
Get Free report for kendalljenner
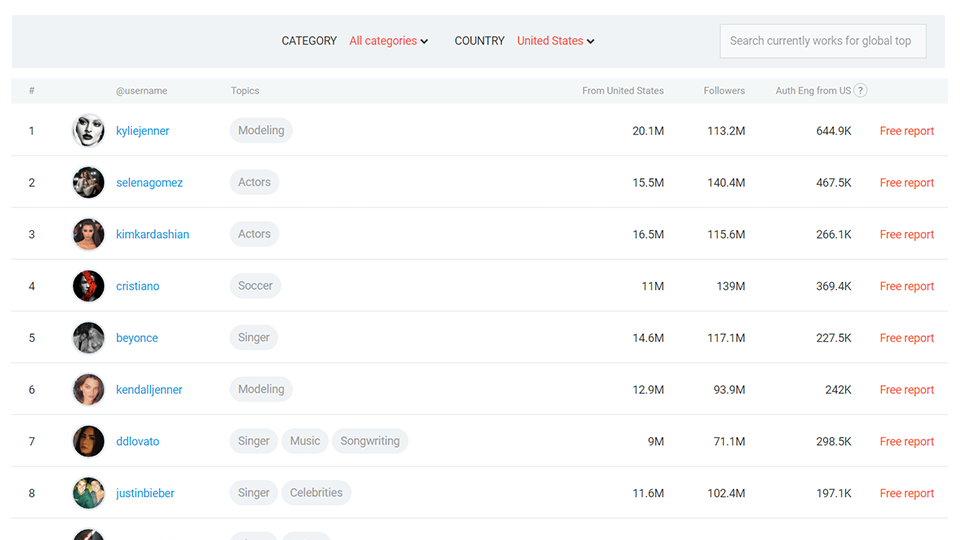coord(907,389)
